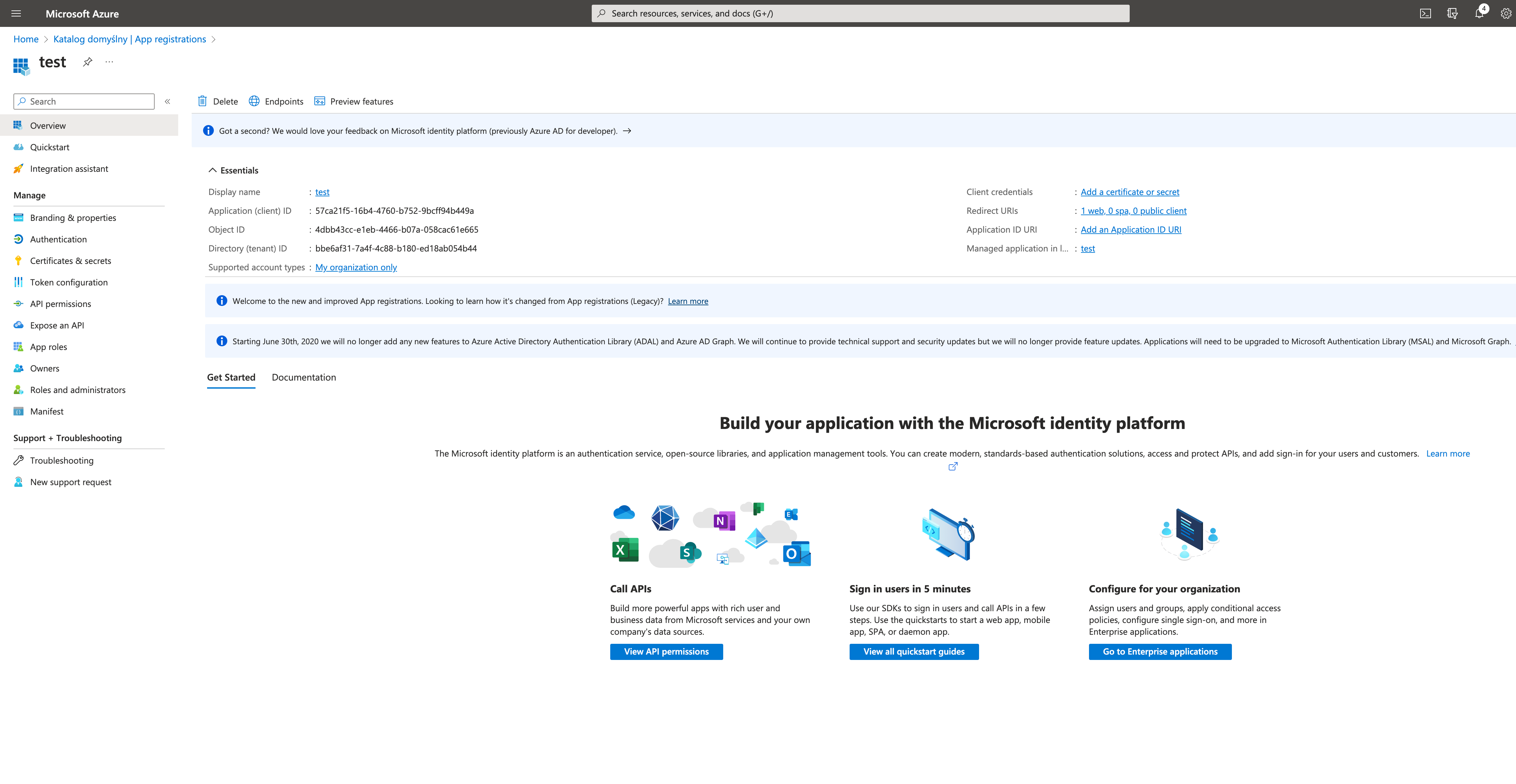Screen dimensions: 1516x784
Task: Click the Quickstart sidebar icon
Action: (x=19, y=147)
